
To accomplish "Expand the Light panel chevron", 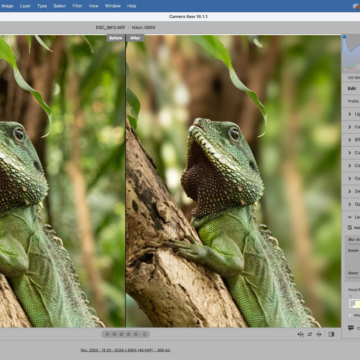I will (350, 114).
